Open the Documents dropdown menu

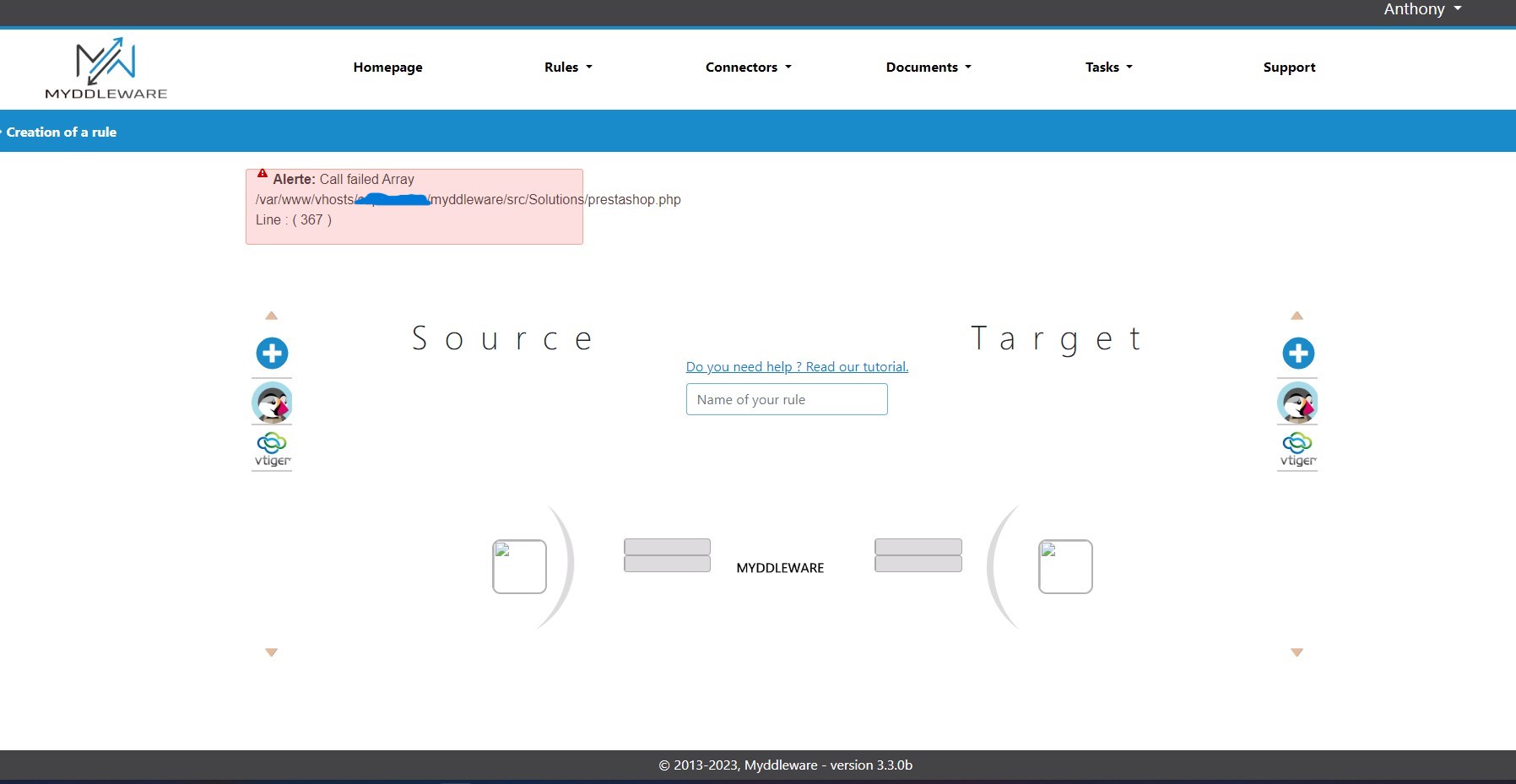(927, 68)
